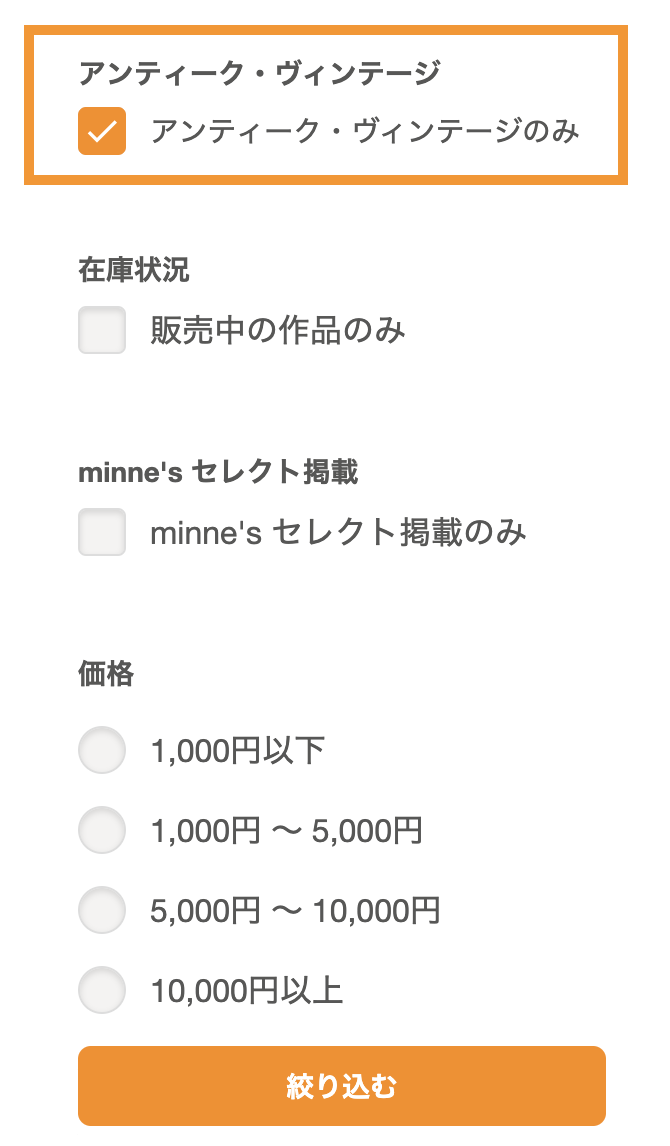Select the 1,000円以下 price radio button
The image size is (670, 1146).
click(x=101, y=751)
